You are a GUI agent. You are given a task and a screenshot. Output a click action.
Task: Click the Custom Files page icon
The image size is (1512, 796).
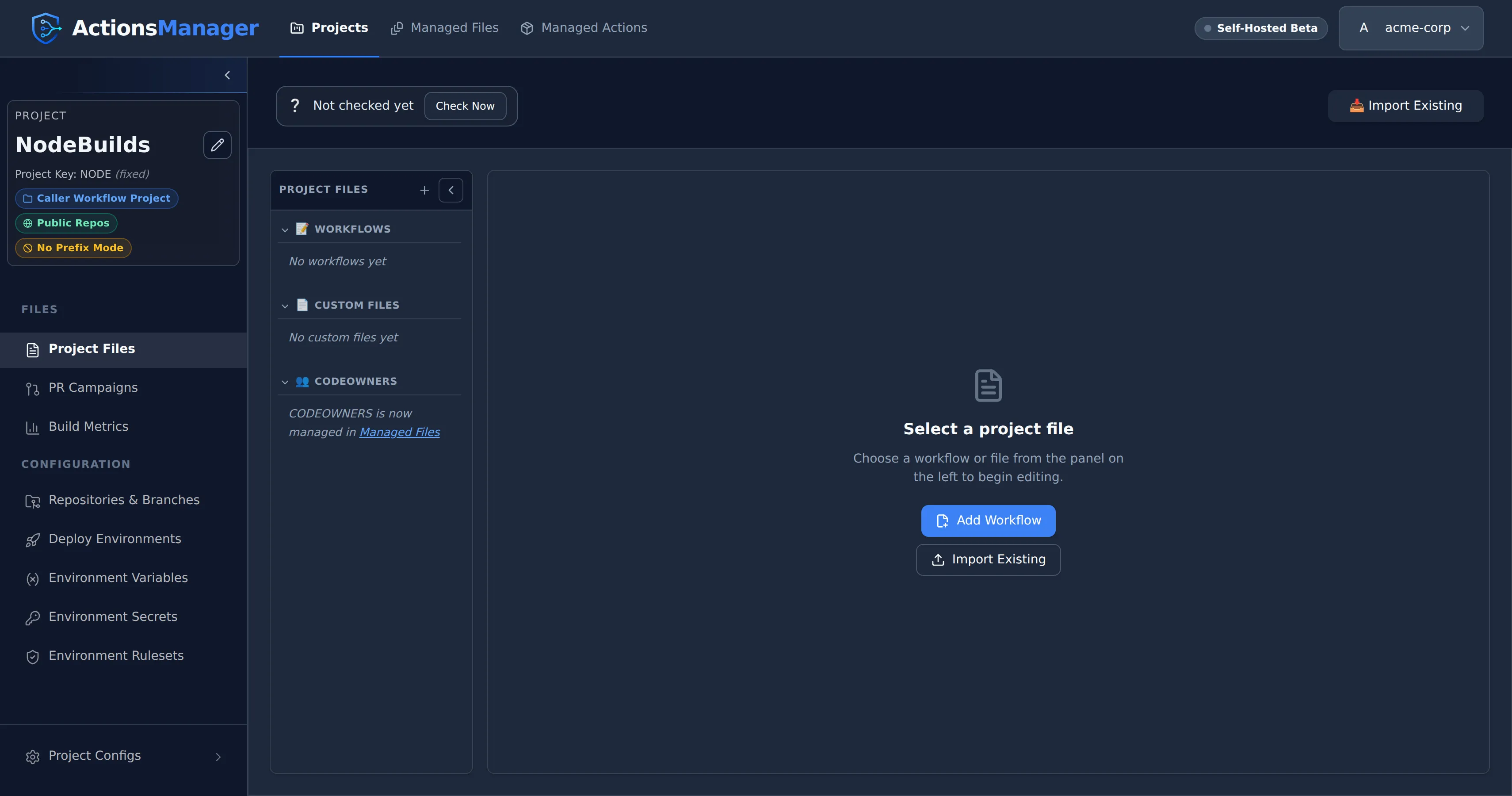point(302,305)
